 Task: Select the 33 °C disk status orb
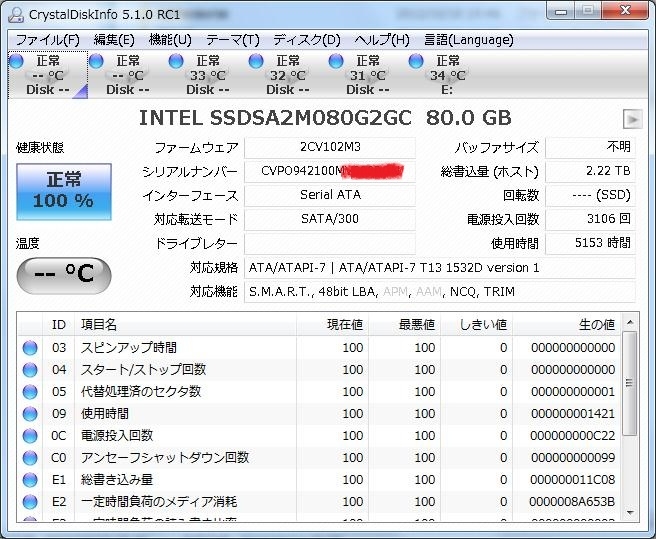(176, 61)
